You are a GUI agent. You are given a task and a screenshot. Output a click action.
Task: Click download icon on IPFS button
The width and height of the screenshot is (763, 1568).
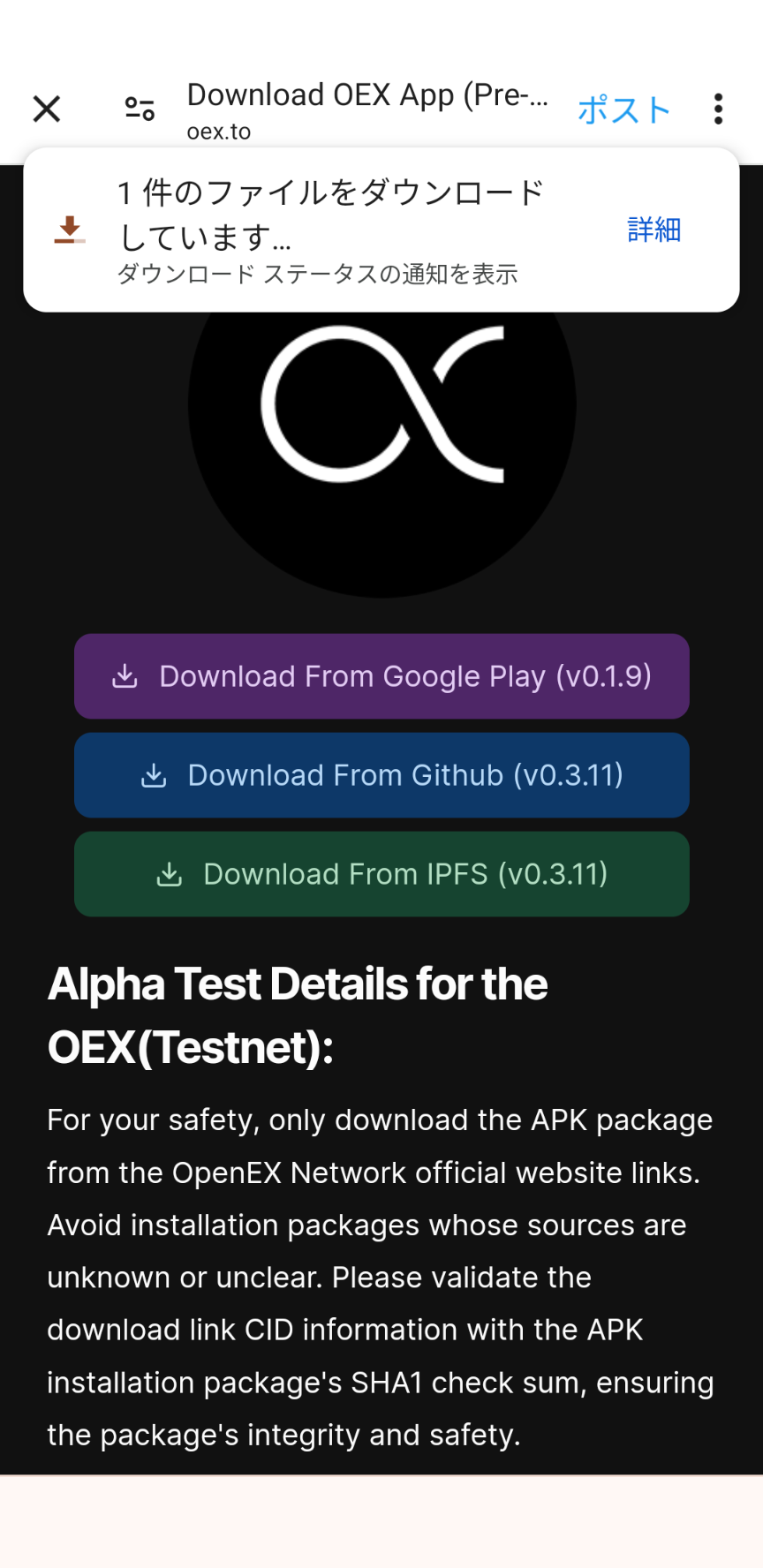click(x=170, y=874)
